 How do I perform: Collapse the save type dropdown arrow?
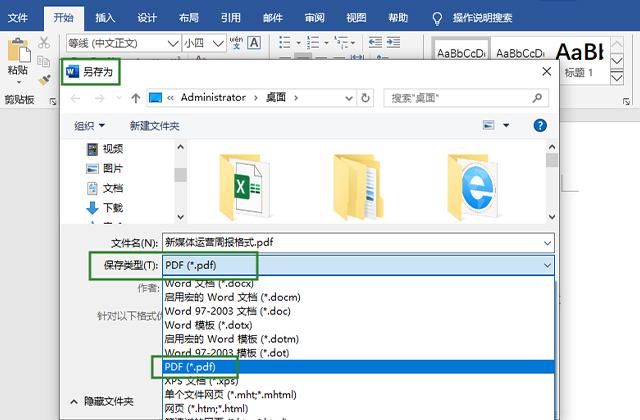(547, 265)
